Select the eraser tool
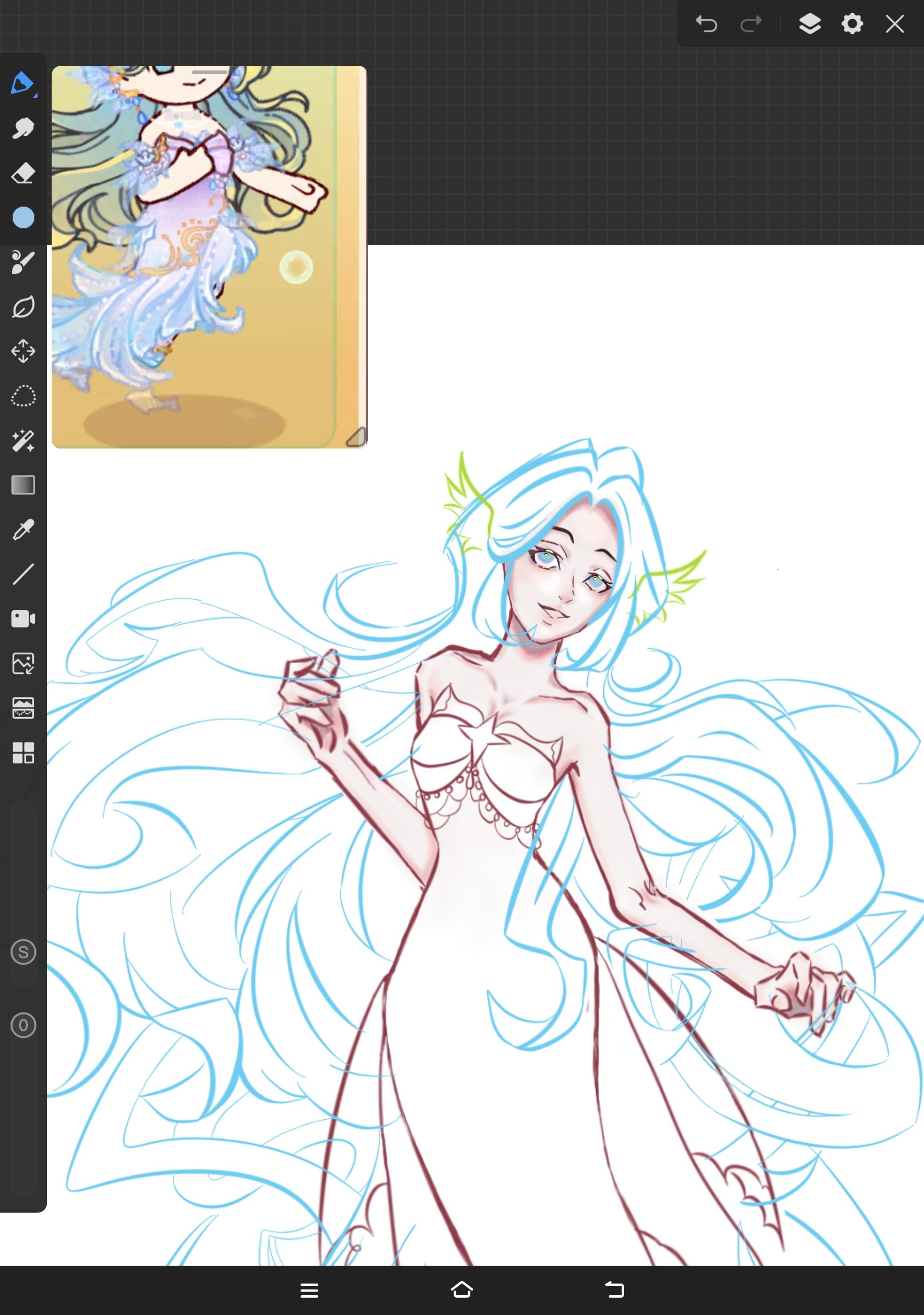The height and width of the screenshot is (1315, 924). [x=23, y=173]
